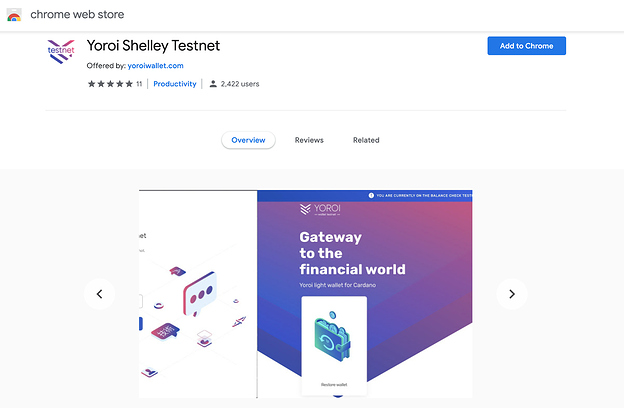Image resolution: width=624 pixels, height=408 pixels.
Task: Open the Related tab
Action: click(366, 140)
